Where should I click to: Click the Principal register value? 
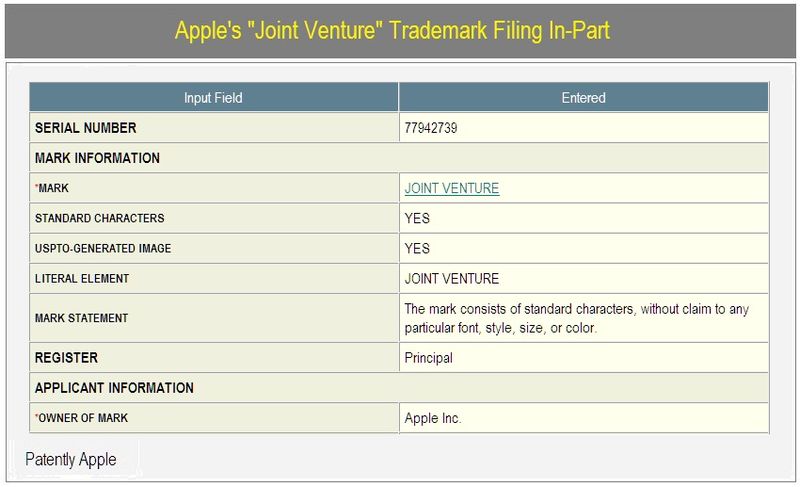click(428, 358)
